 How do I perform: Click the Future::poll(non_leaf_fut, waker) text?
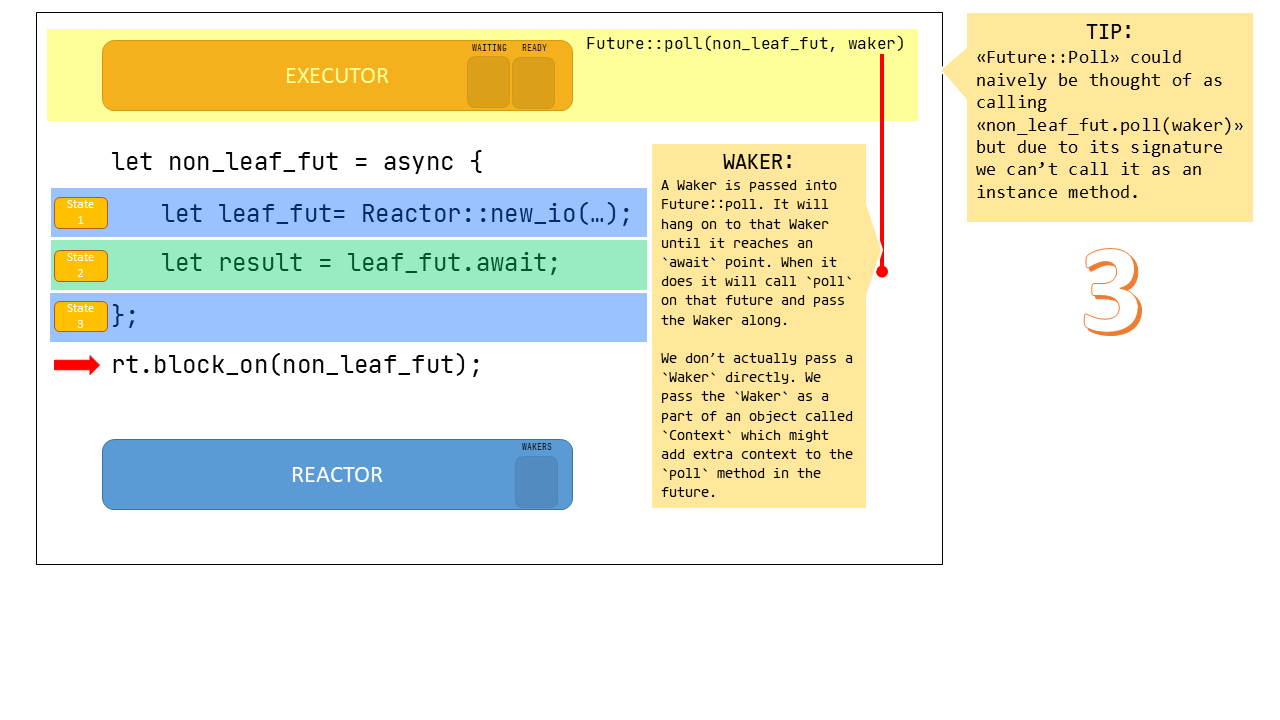[x=745, y=43]
